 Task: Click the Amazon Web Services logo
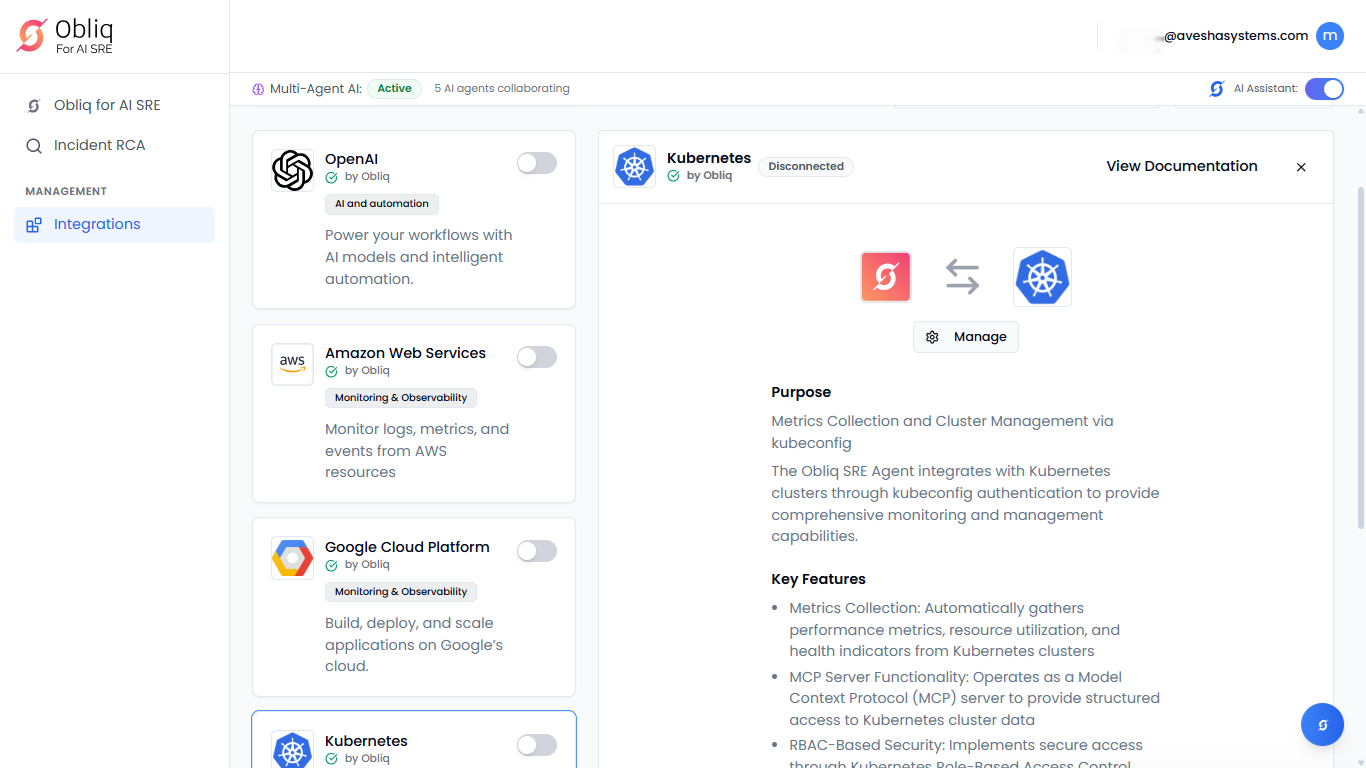292,364
